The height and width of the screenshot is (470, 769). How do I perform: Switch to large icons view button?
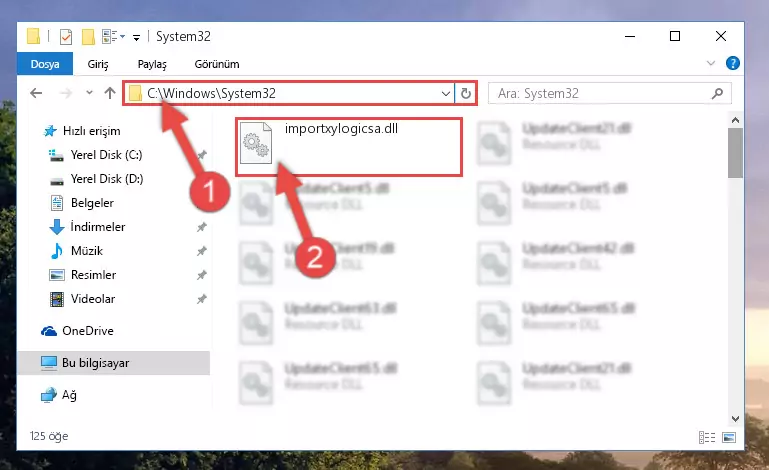point(729,437)
